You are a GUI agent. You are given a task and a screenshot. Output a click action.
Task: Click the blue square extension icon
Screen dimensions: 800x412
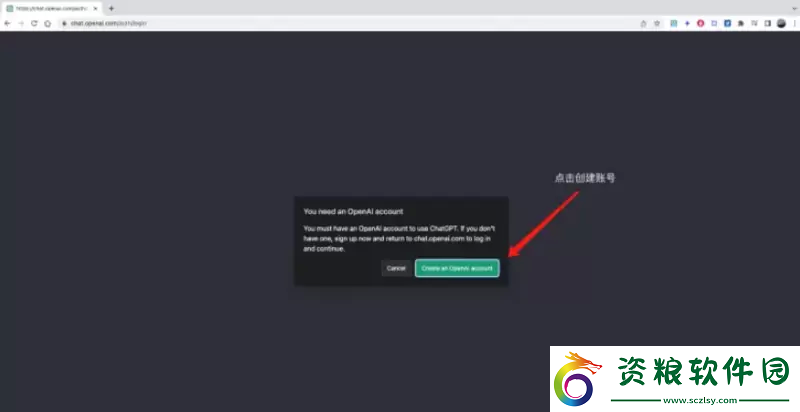point(728,23)
